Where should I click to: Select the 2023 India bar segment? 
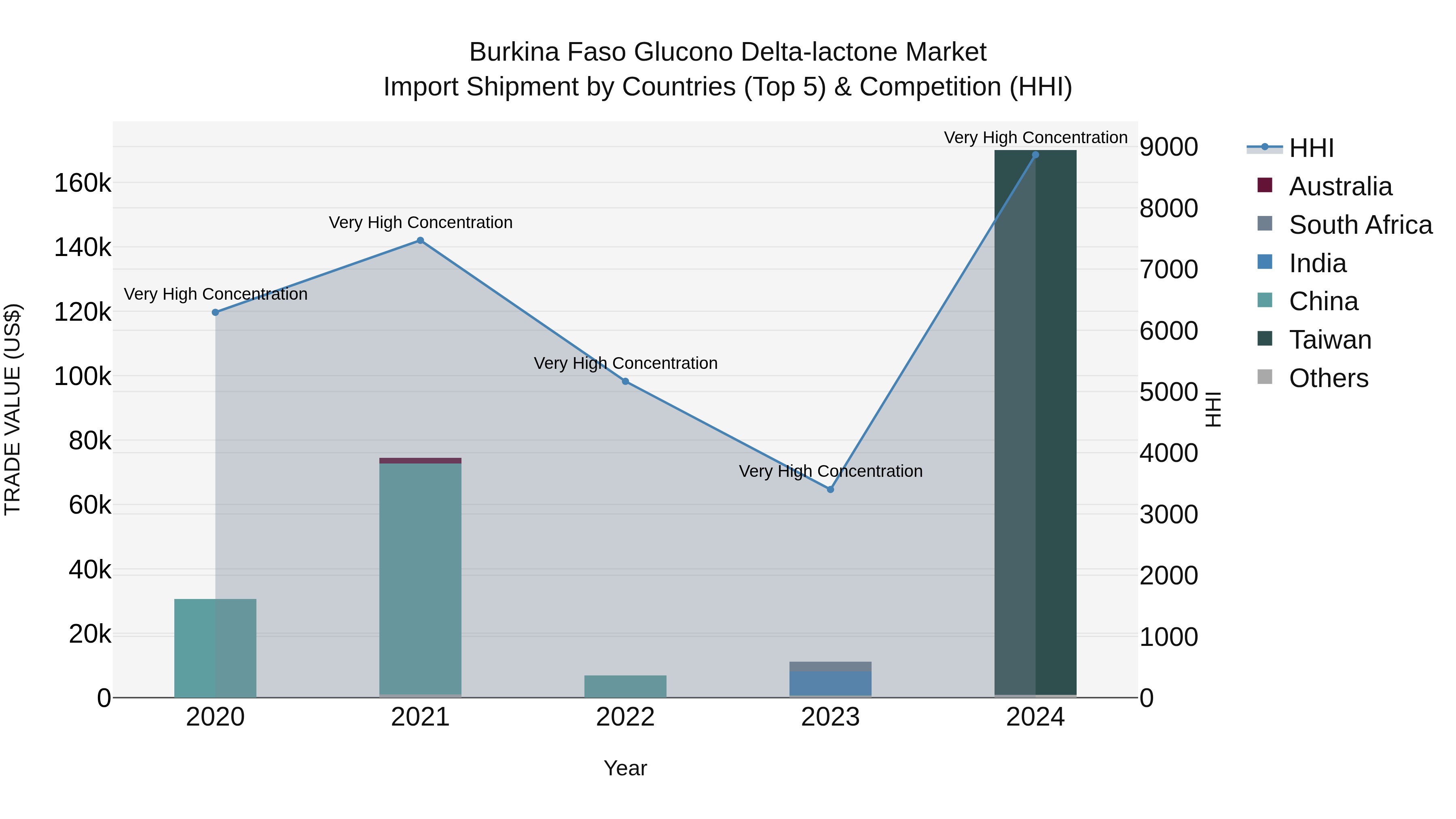[830, 684]
